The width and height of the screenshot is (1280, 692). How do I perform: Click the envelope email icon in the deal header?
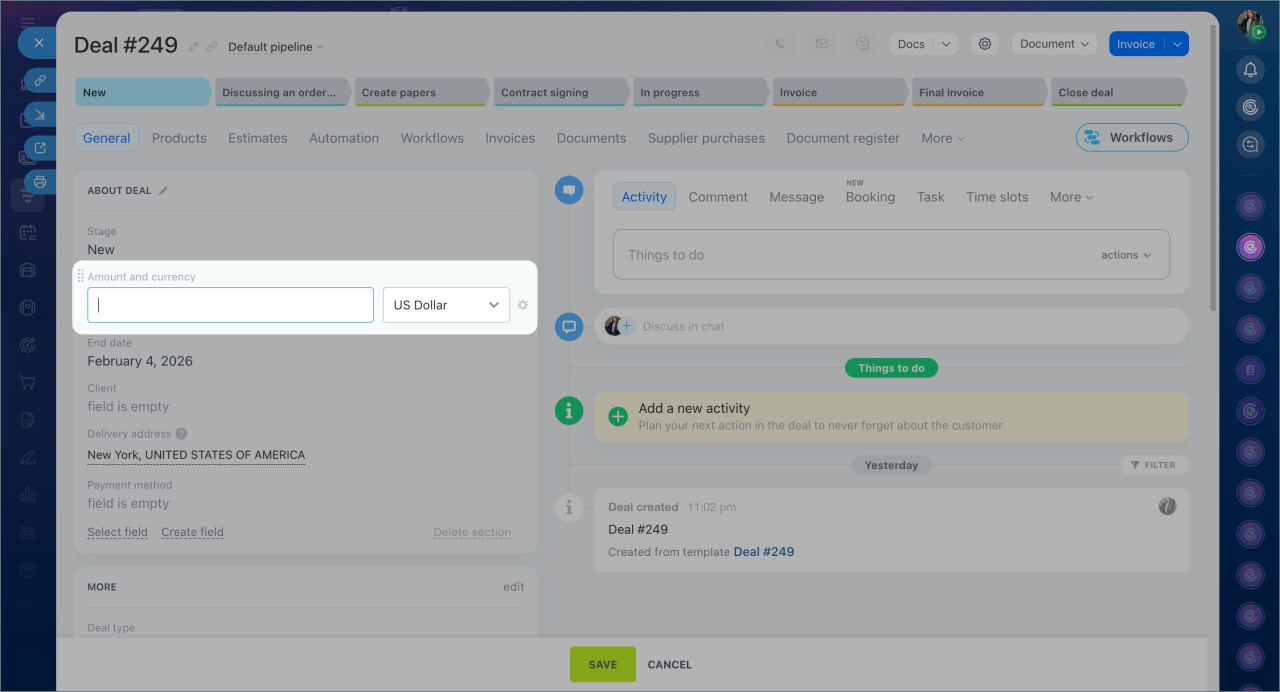pos(821,44)
